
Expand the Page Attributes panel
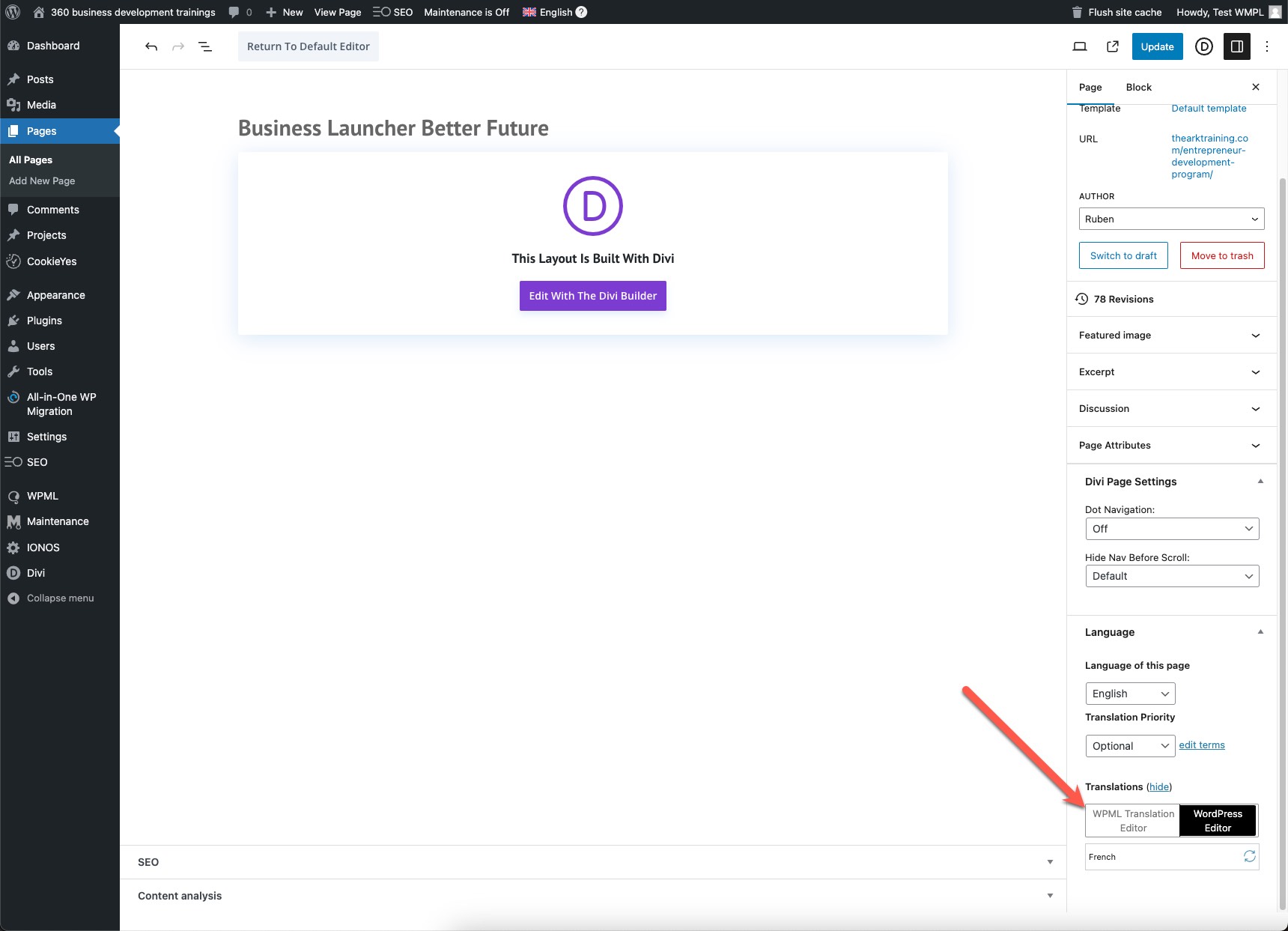click(1171, 446)
